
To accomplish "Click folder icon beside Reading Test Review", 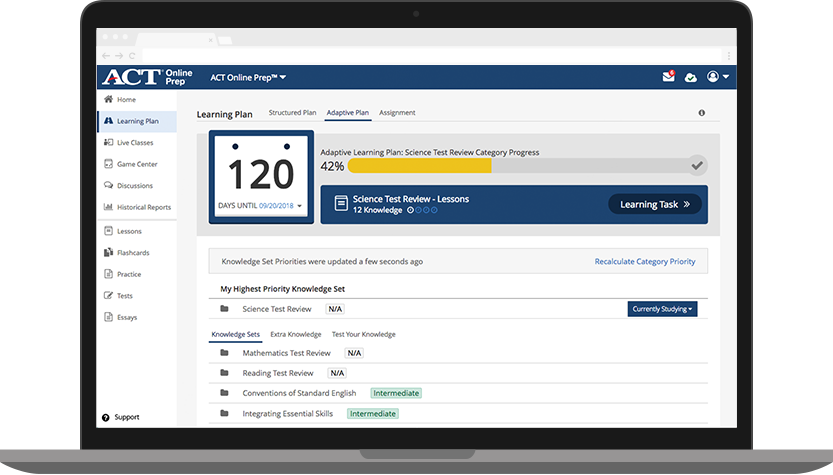I will [224, 373].
